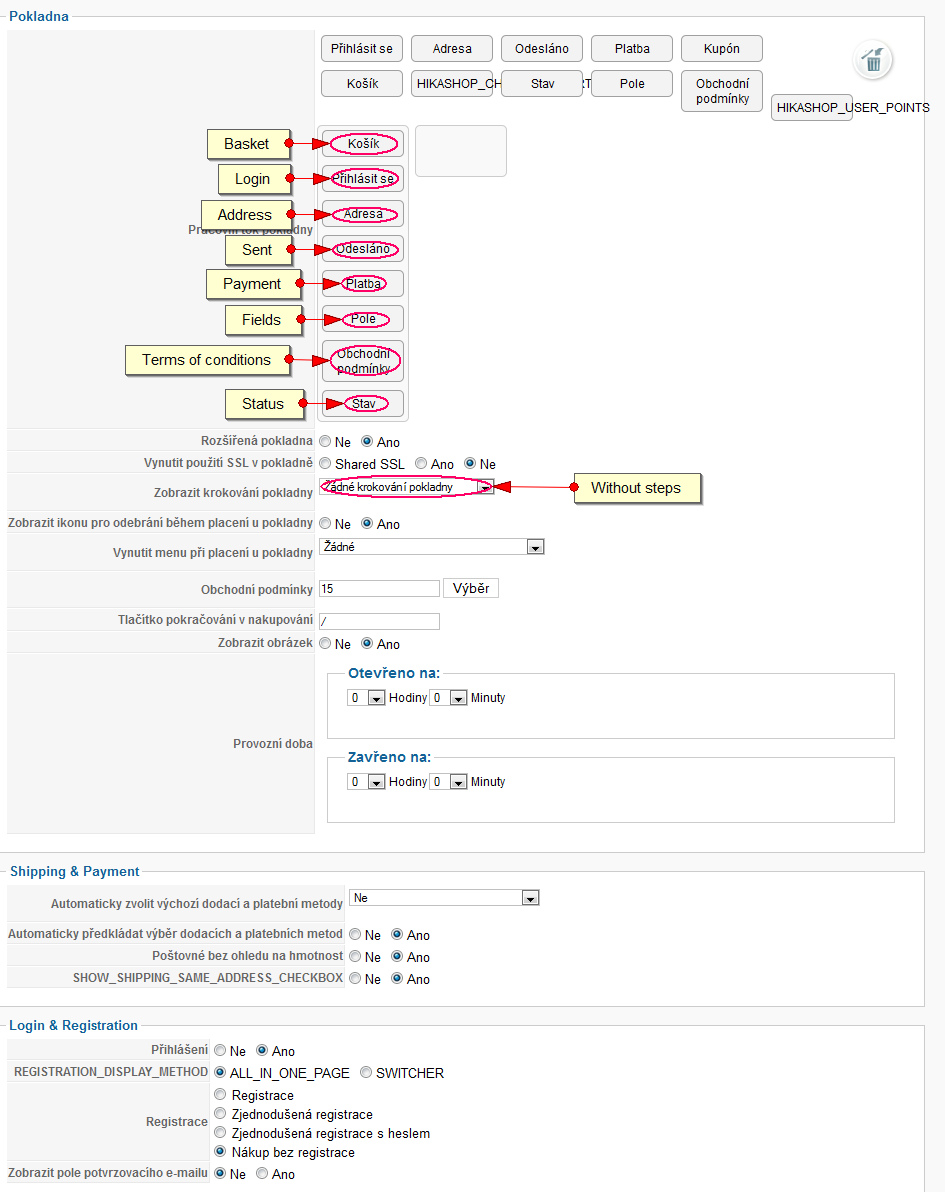The height and width of the screenshot is (1192, 945).
Task: Click the Obchodní podmínky ID input field
Action: point(379,589)
